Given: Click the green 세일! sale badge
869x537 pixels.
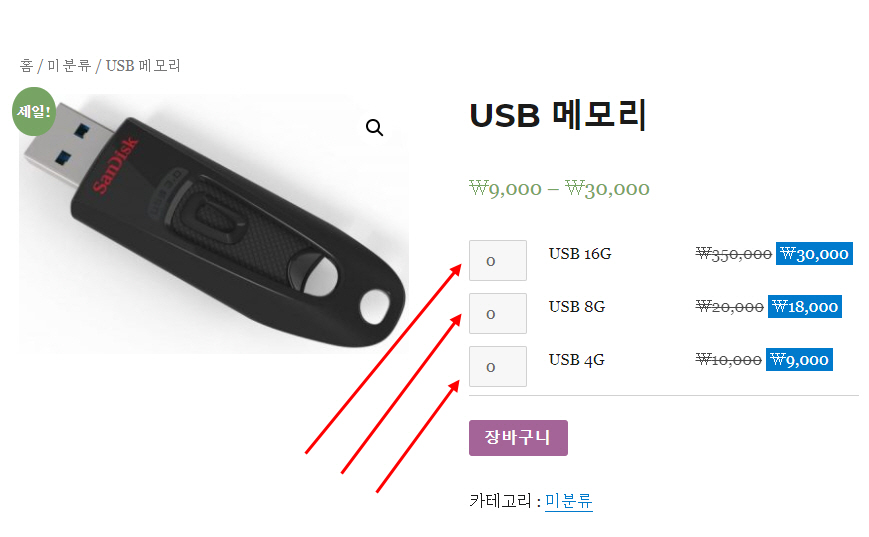Looking at the screenshot, I should point(34,111).
